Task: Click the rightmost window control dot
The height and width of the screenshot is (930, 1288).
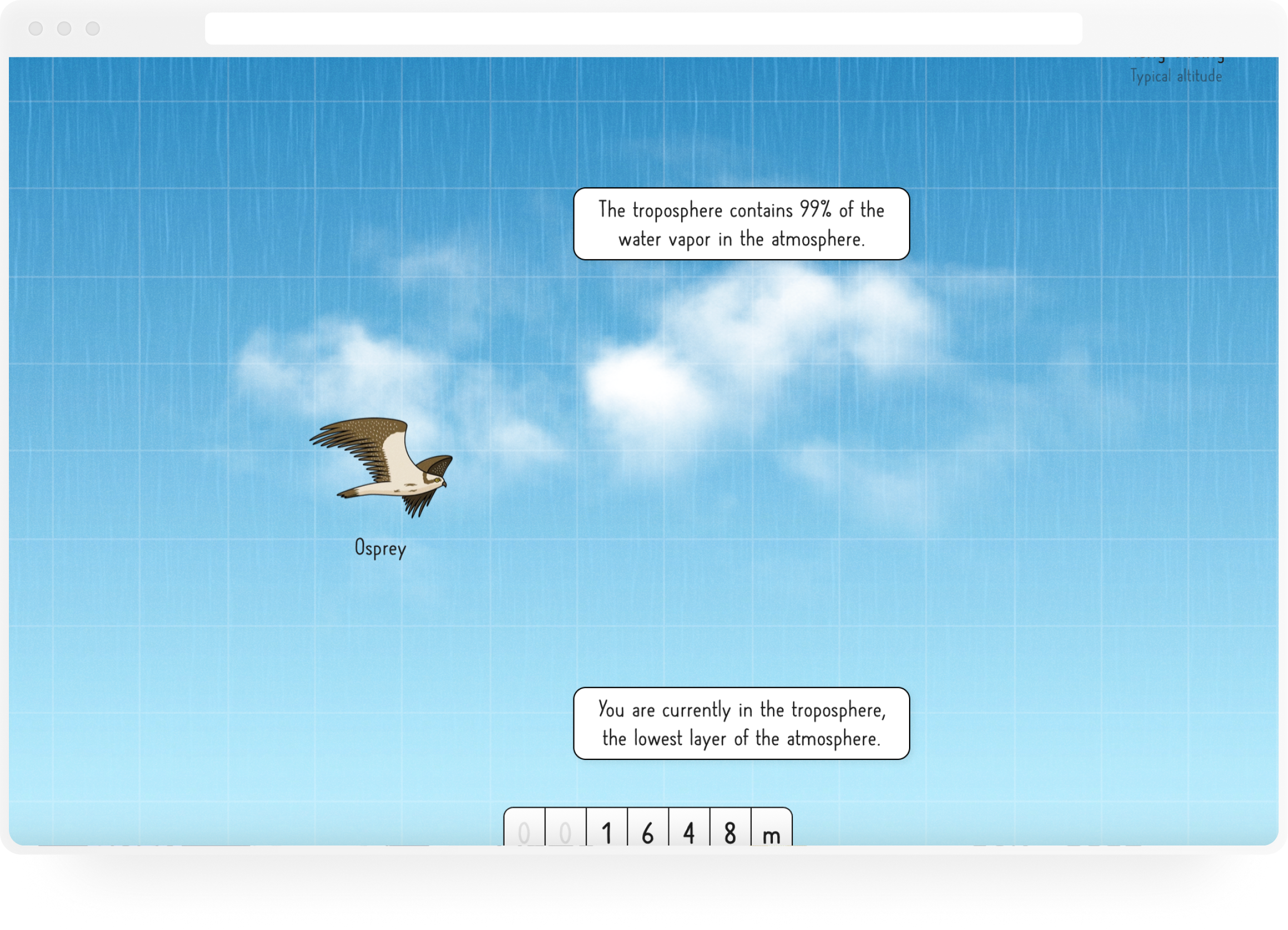Action: coord(93,28)
